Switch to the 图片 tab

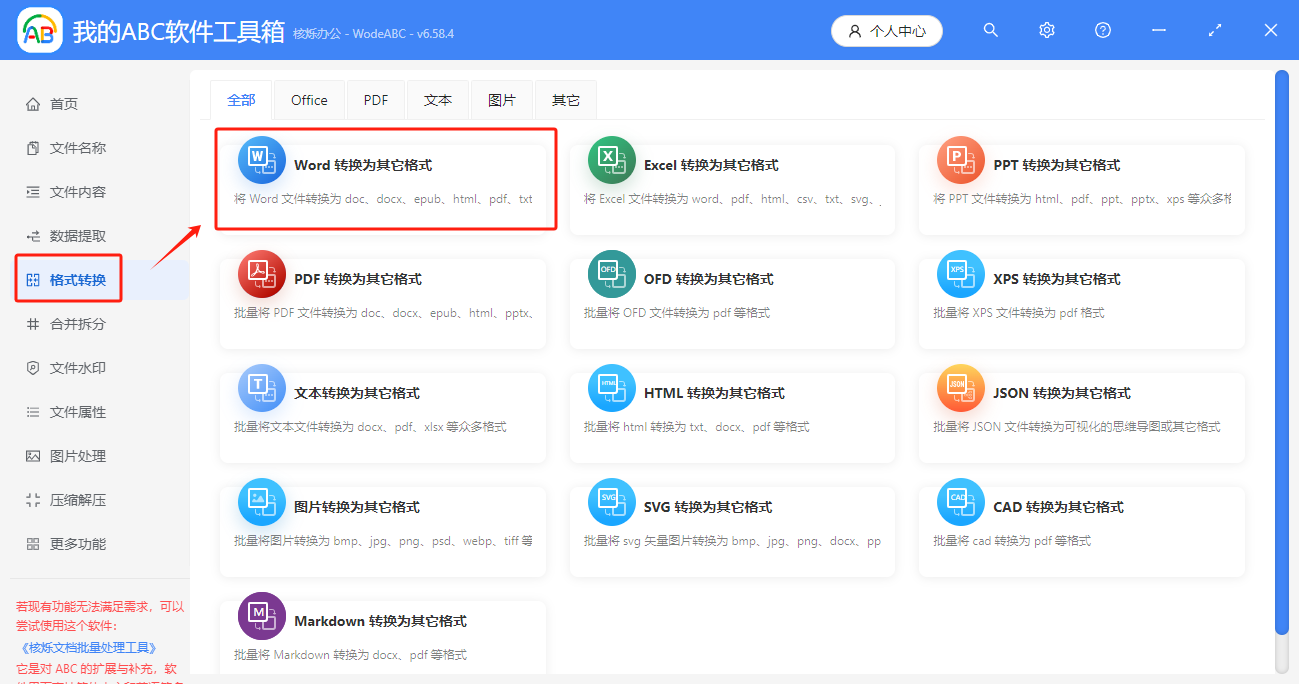(x=502, y=99)
